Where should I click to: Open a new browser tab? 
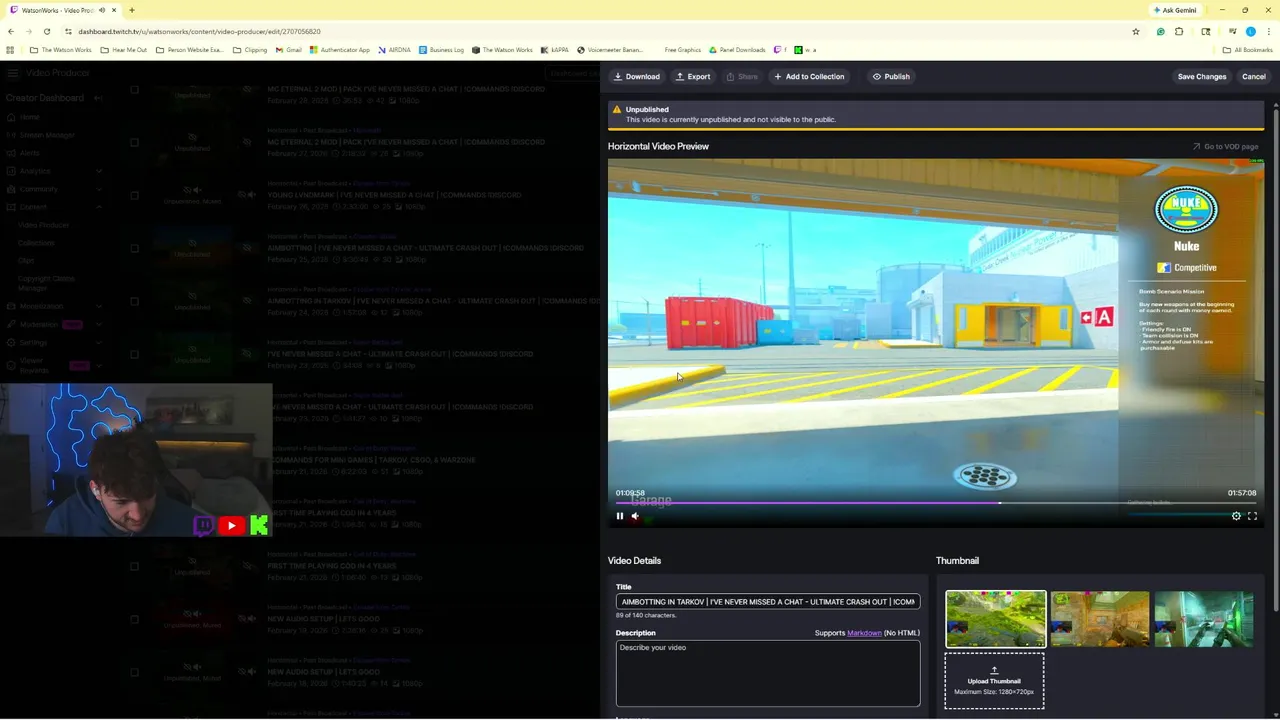click(x=131, y=10)
